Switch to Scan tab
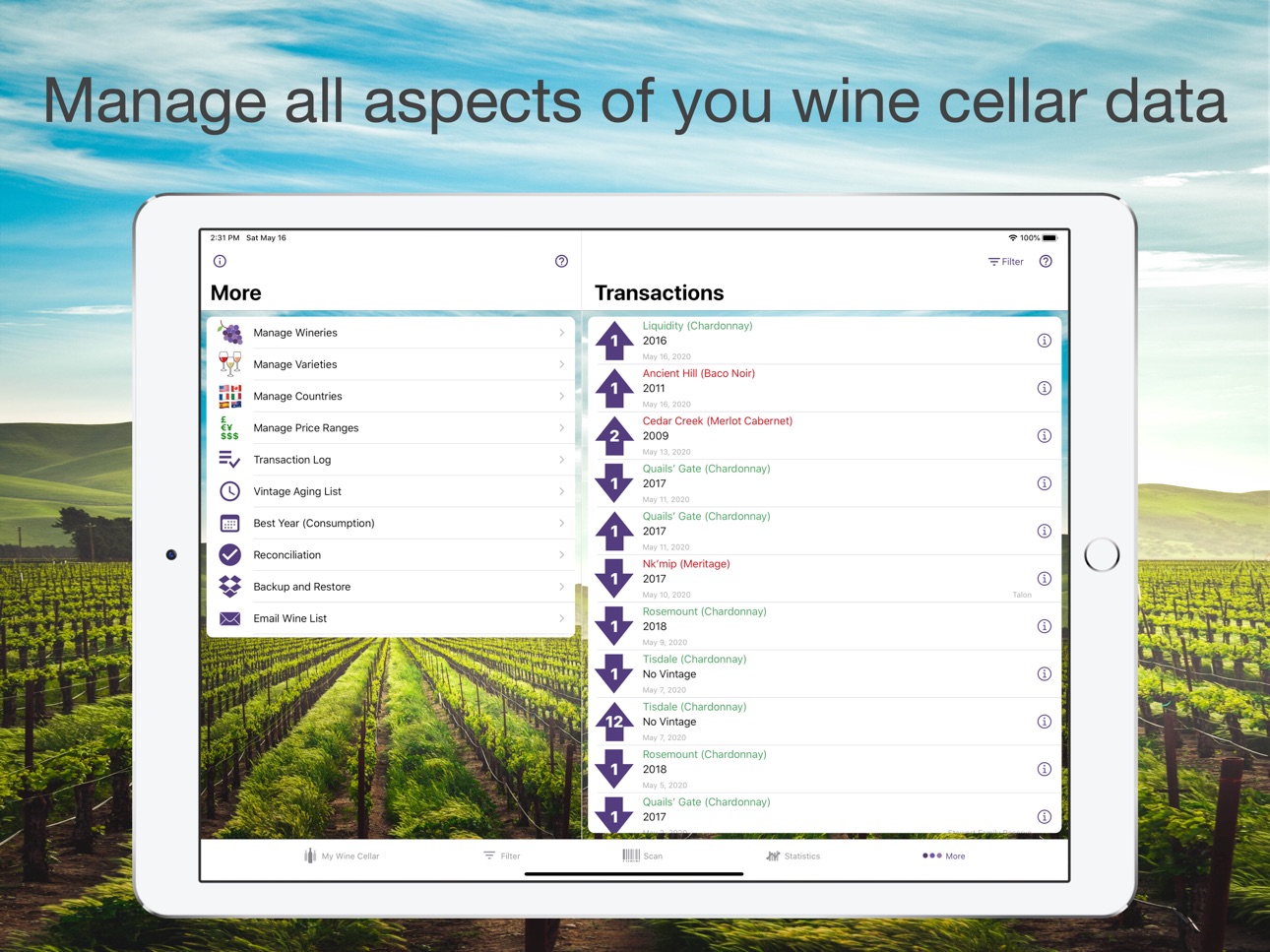 pos(642,856)
